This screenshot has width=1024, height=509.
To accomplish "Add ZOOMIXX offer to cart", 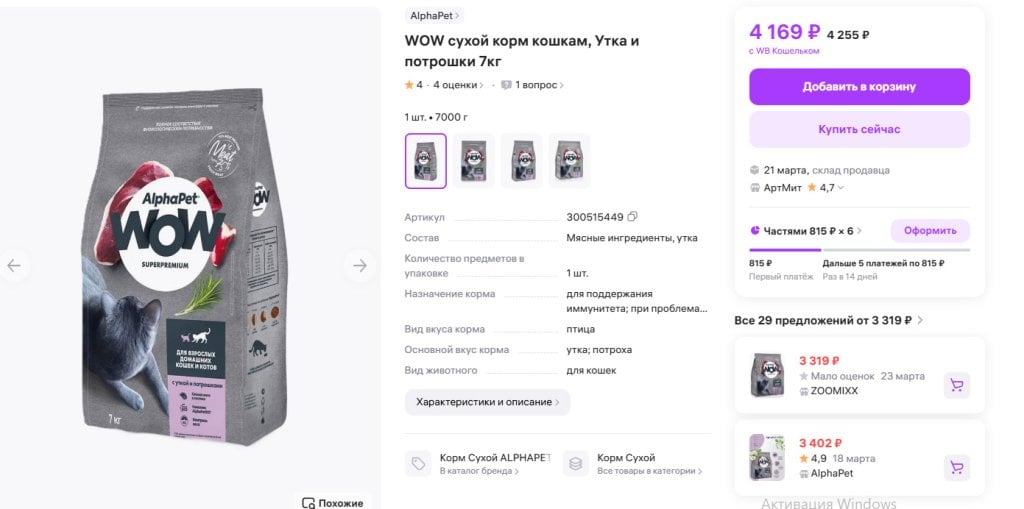I will tap(957, 386).
